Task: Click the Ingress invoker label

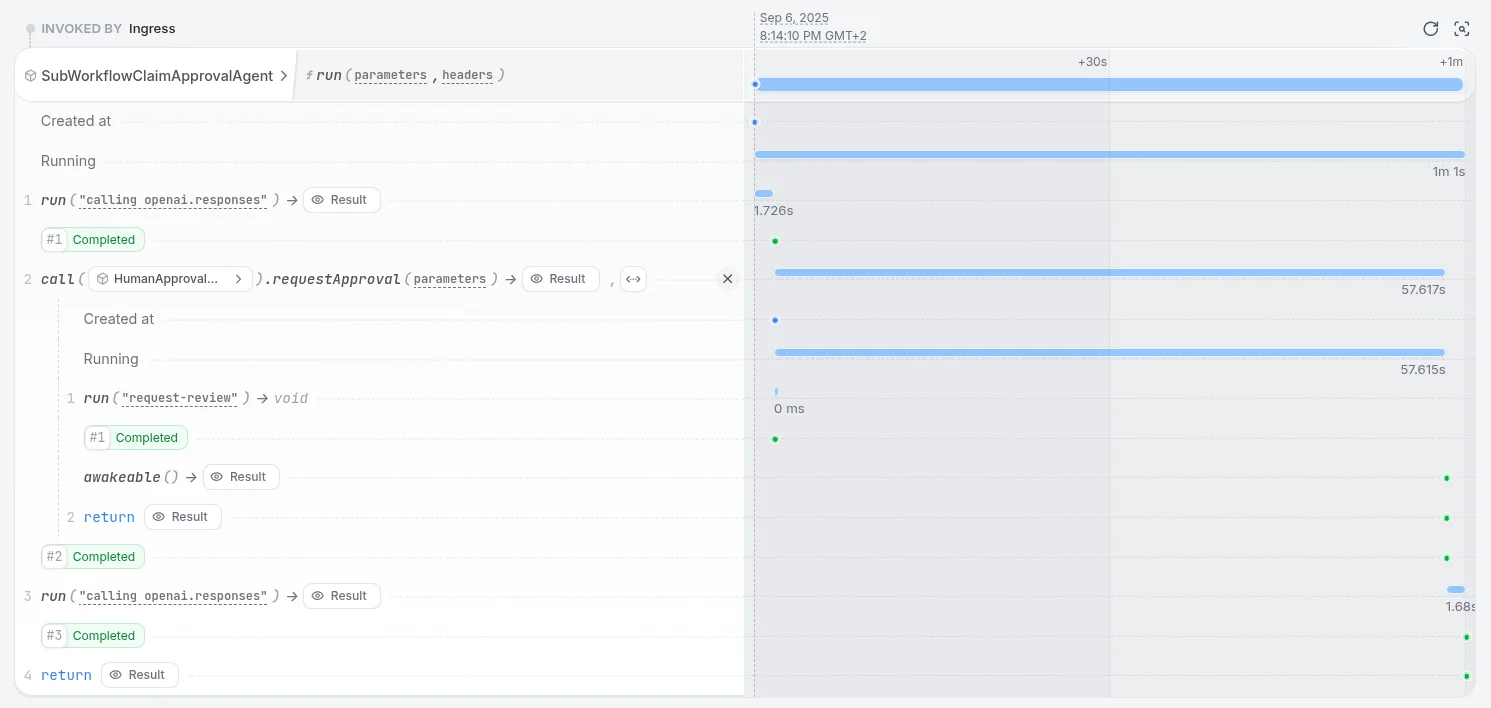Action: (x=152, y=29)
